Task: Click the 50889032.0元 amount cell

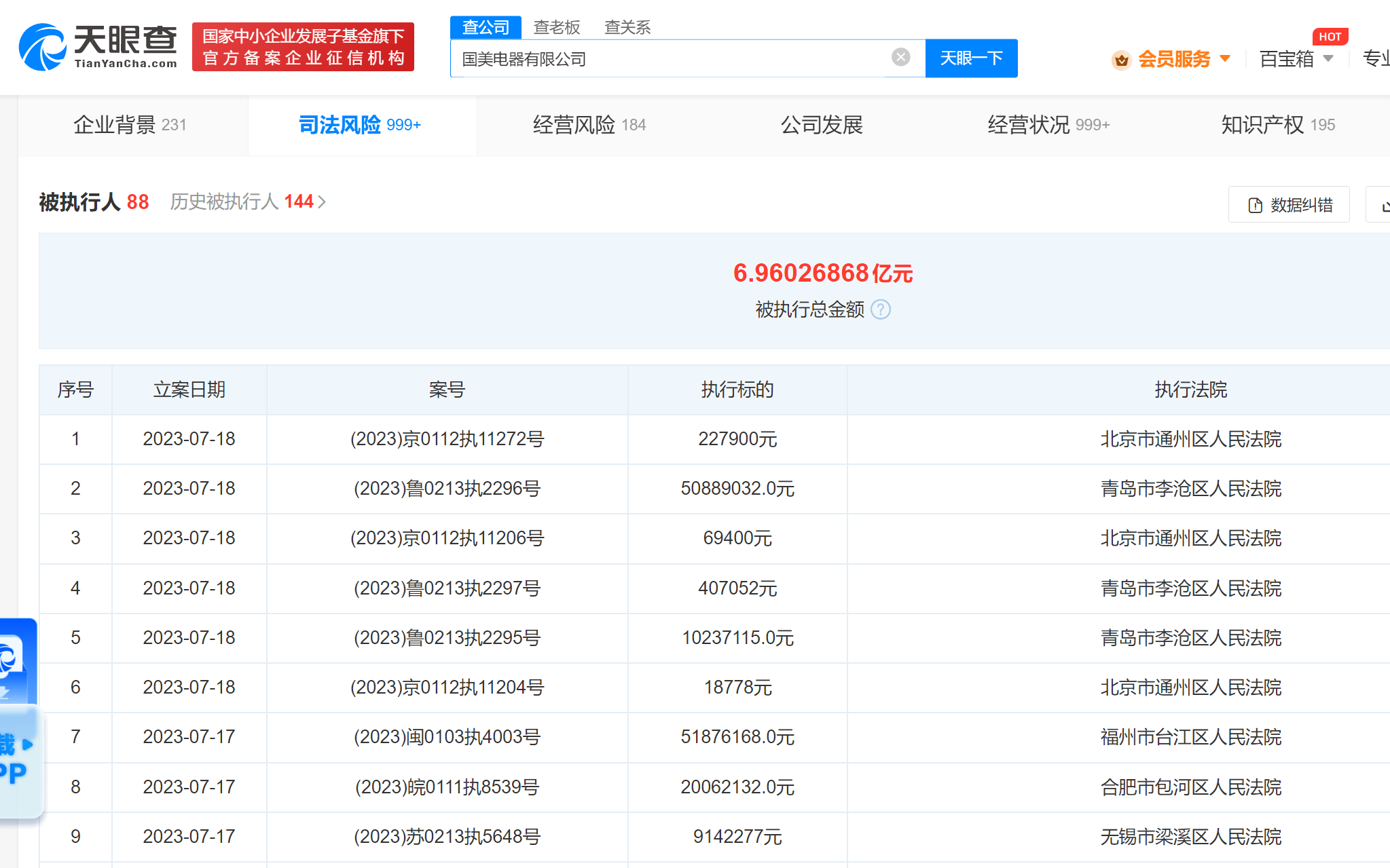Action: (737, 489)
